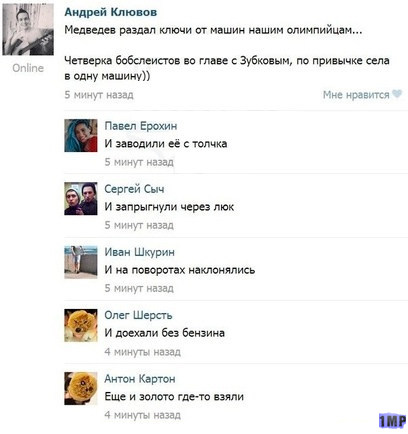Screen dimensions: 408x434
Task: Click the Мне нравится like link
Action: coord(356,95)
